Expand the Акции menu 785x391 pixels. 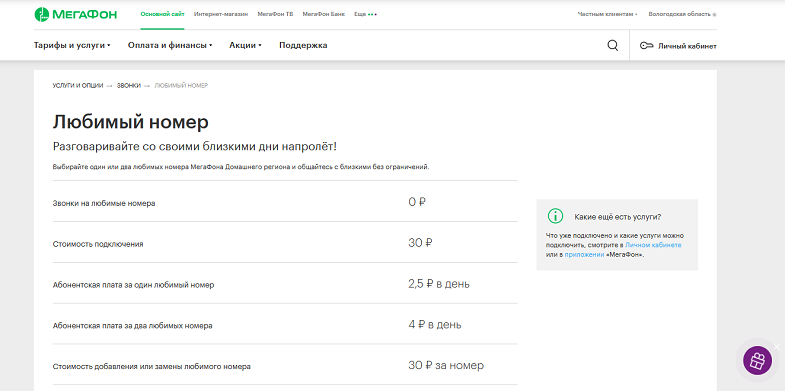point(246,46)
